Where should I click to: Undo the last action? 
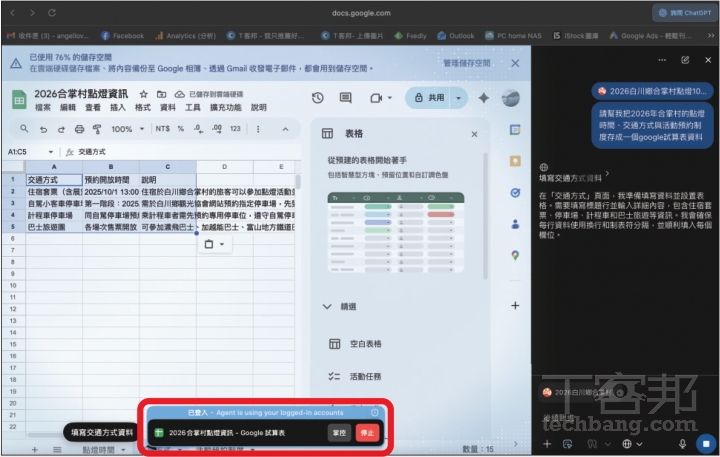tap(43, 130)
